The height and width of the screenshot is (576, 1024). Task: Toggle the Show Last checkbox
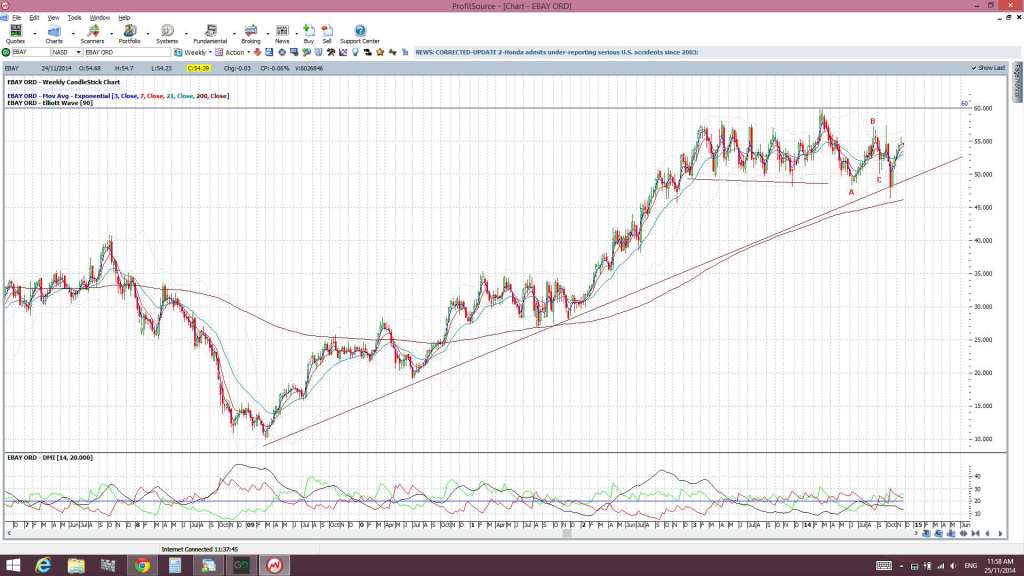click(974, 68)
